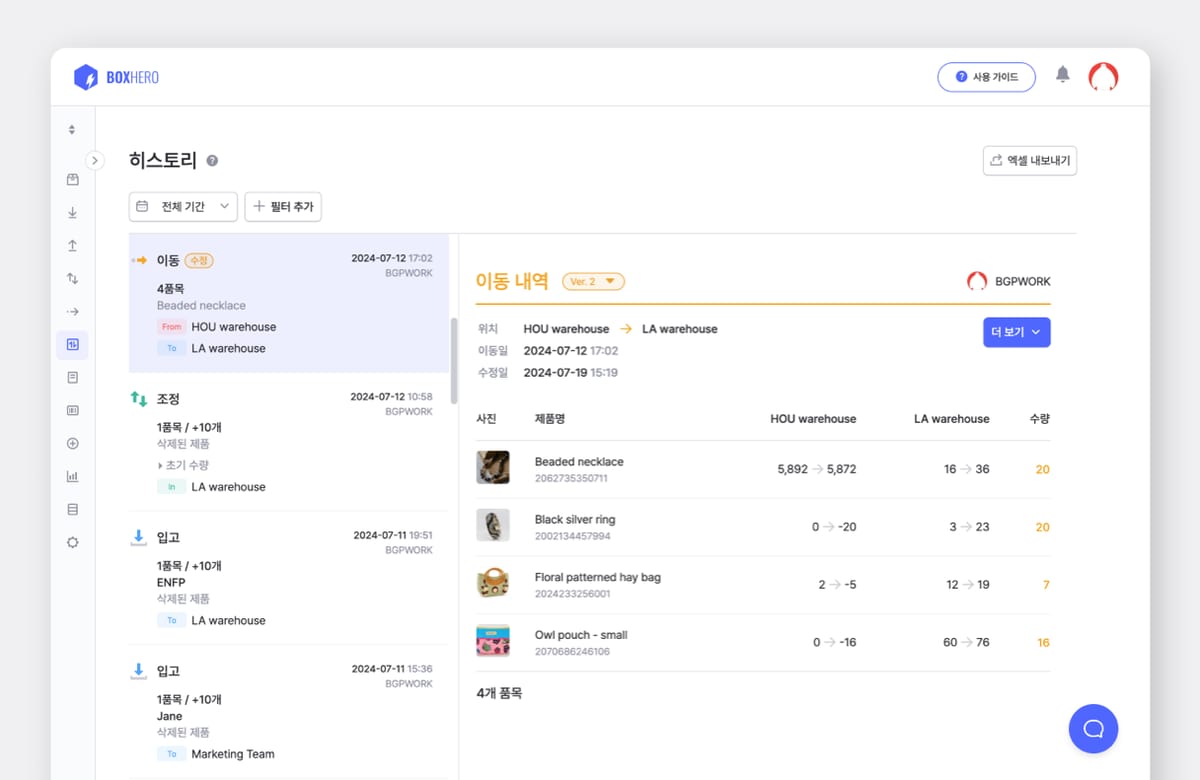This screenshot has width=1200, height=780.
Task: Open the settings gear in sidebar
Action: tap(72, 543)
